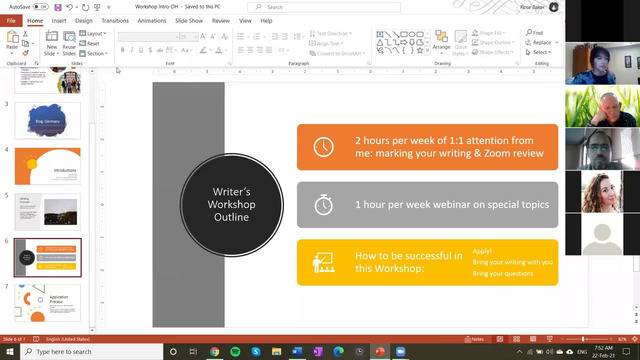
Task: Click the Save icon in title bar
Action: click(58, 7)
